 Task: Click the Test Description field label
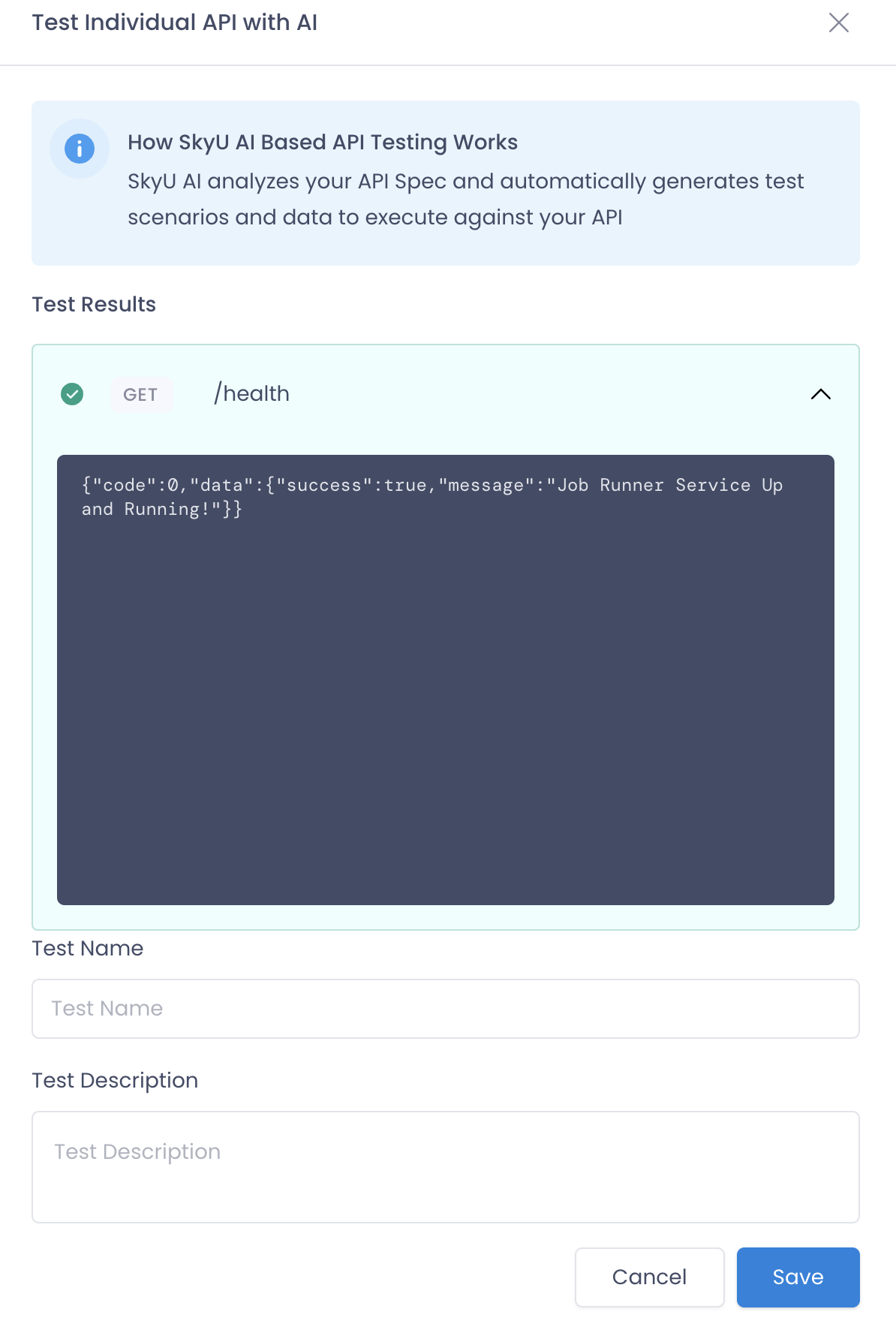(115, 1080)
